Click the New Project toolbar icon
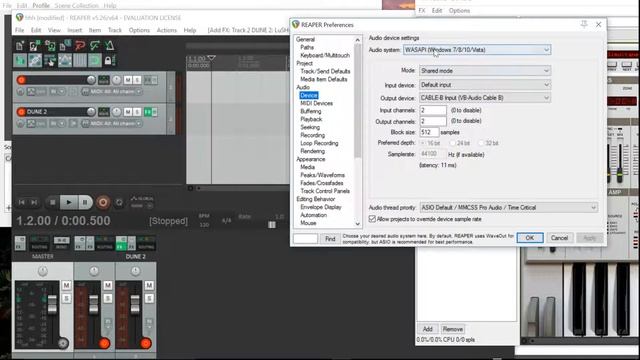Screen dimensions: 640x360 tap(20, 46)
